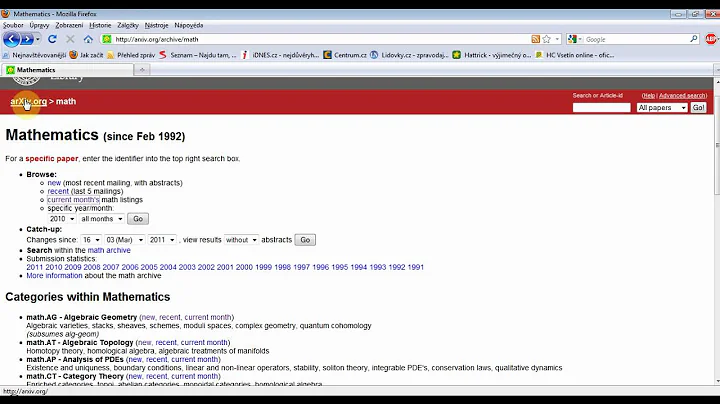Open the Jak začít bookmark
Screen dimensions: 720x404
coord(86,55)
